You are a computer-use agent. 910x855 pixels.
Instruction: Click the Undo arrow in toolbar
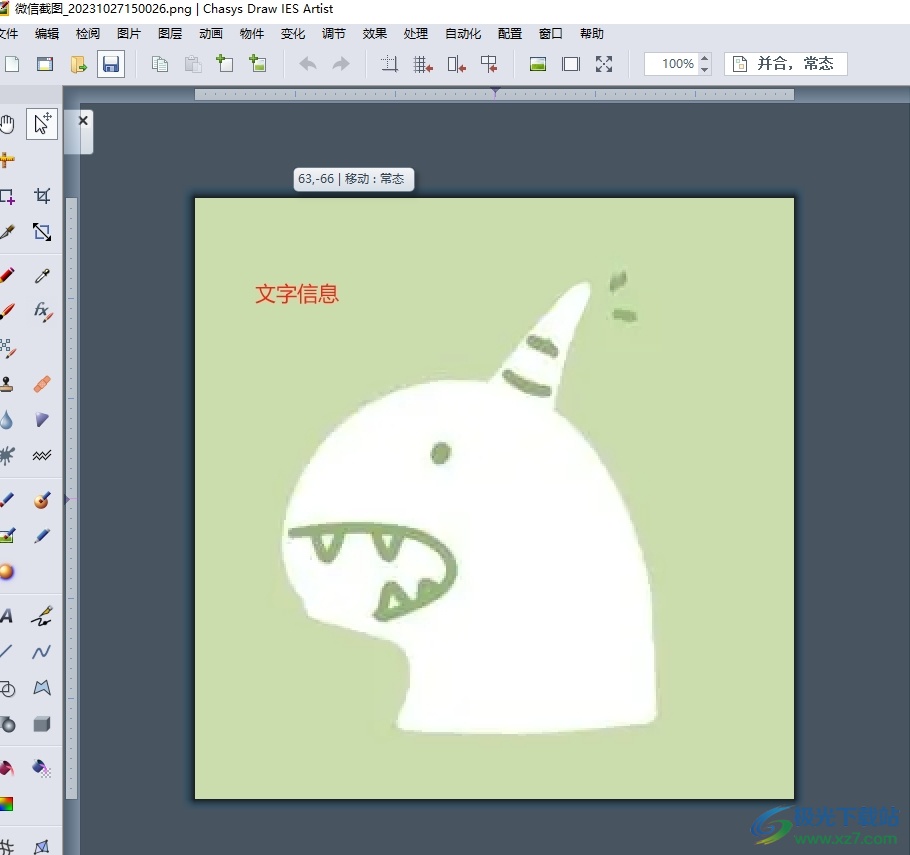308,64
